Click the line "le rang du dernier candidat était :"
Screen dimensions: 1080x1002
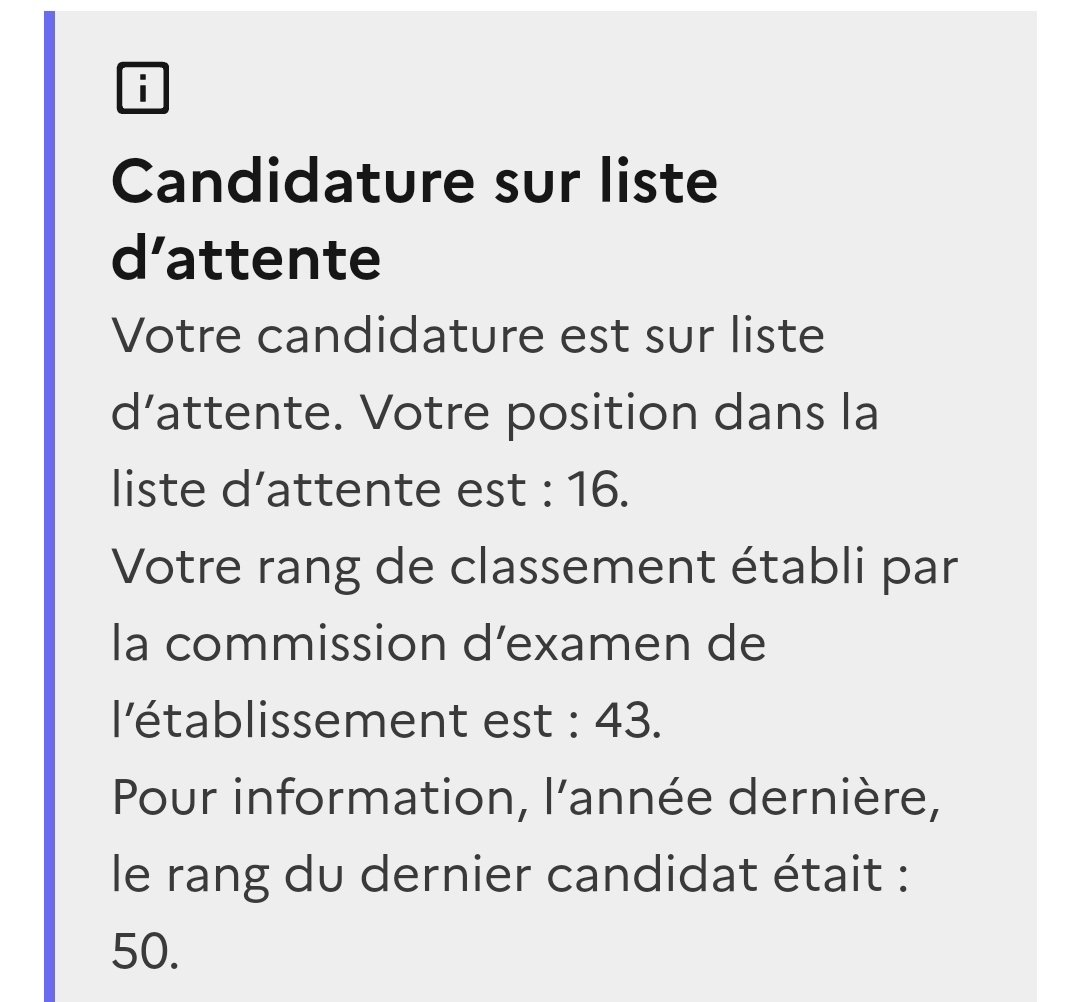[x=510, y=875]
